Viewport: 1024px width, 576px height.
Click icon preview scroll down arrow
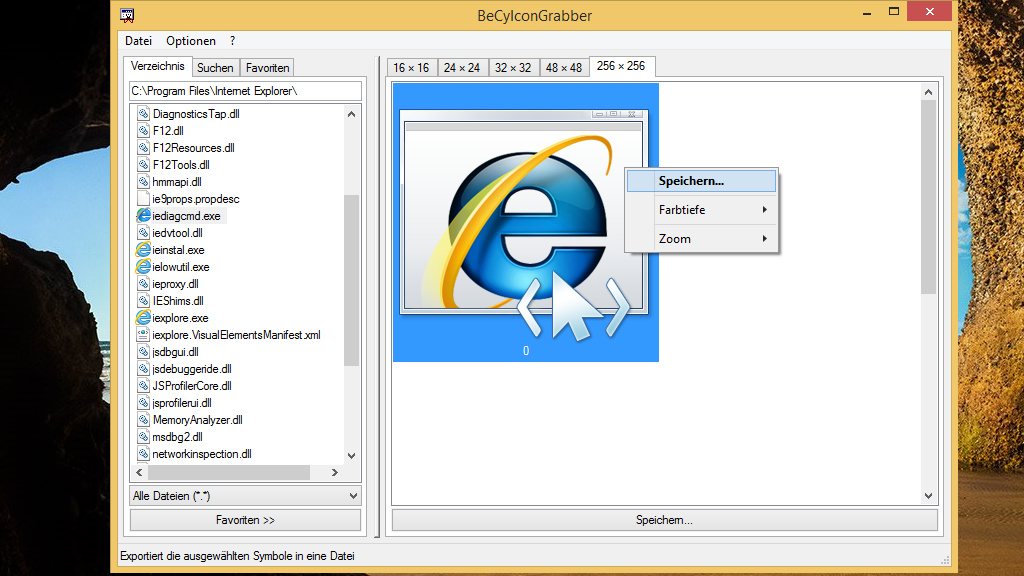coord(929,496)
